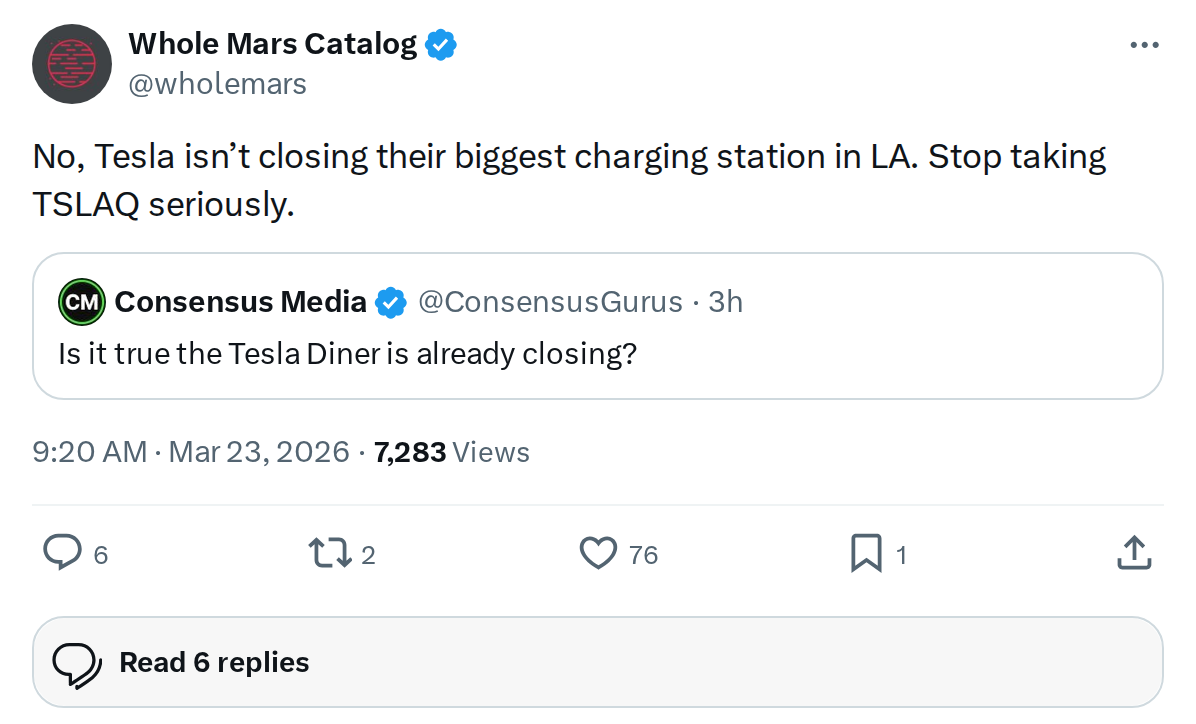Click the speech bubble icon next to Read replies
Viewport: 1196px width, 724px height.
click(78, 661)
